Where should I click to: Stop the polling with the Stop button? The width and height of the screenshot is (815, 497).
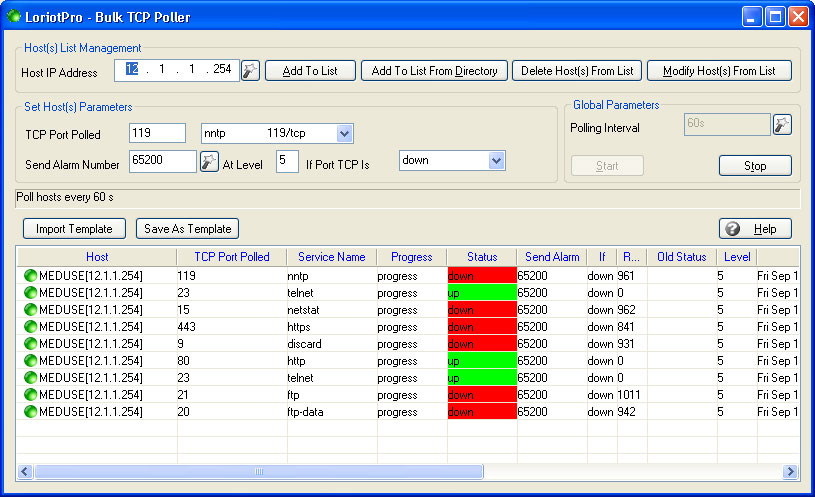click(755, 166)
